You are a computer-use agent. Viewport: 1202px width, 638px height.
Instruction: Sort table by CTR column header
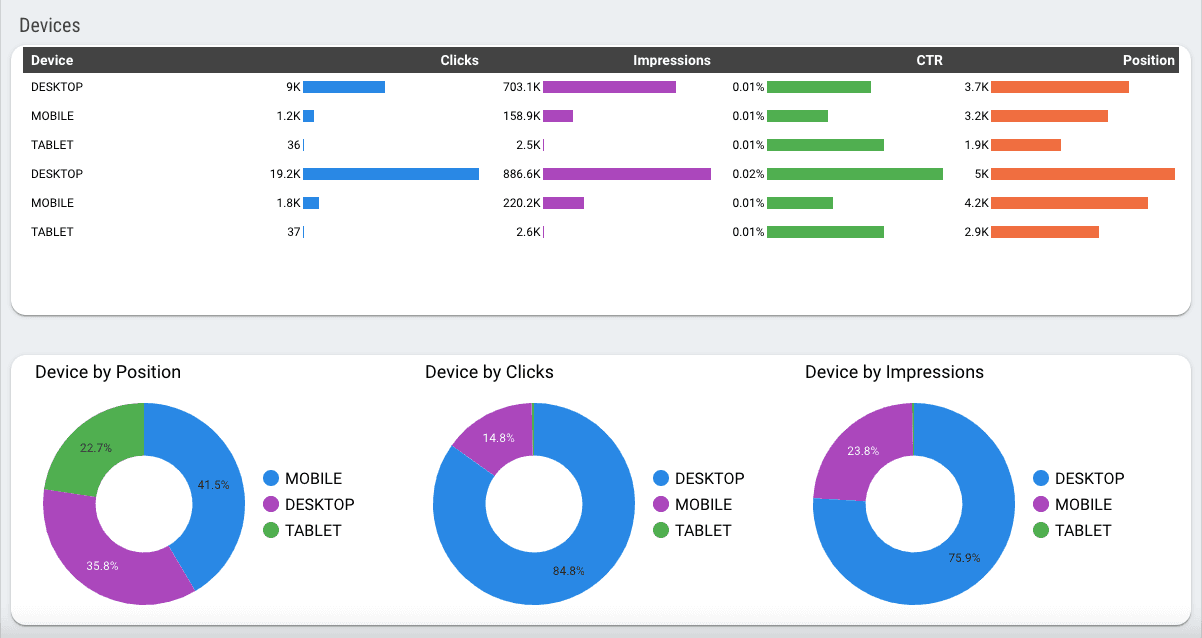click(929, 60)
